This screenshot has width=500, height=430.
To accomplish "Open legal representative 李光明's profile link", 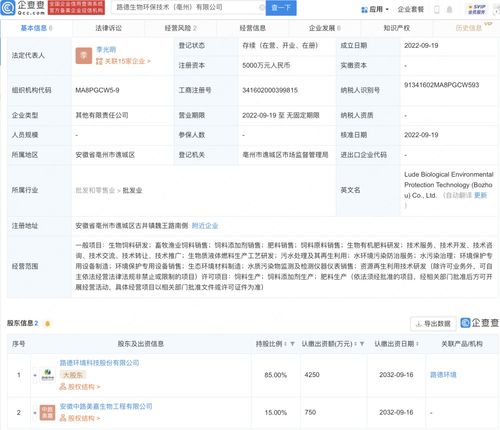I will point(106,50).
